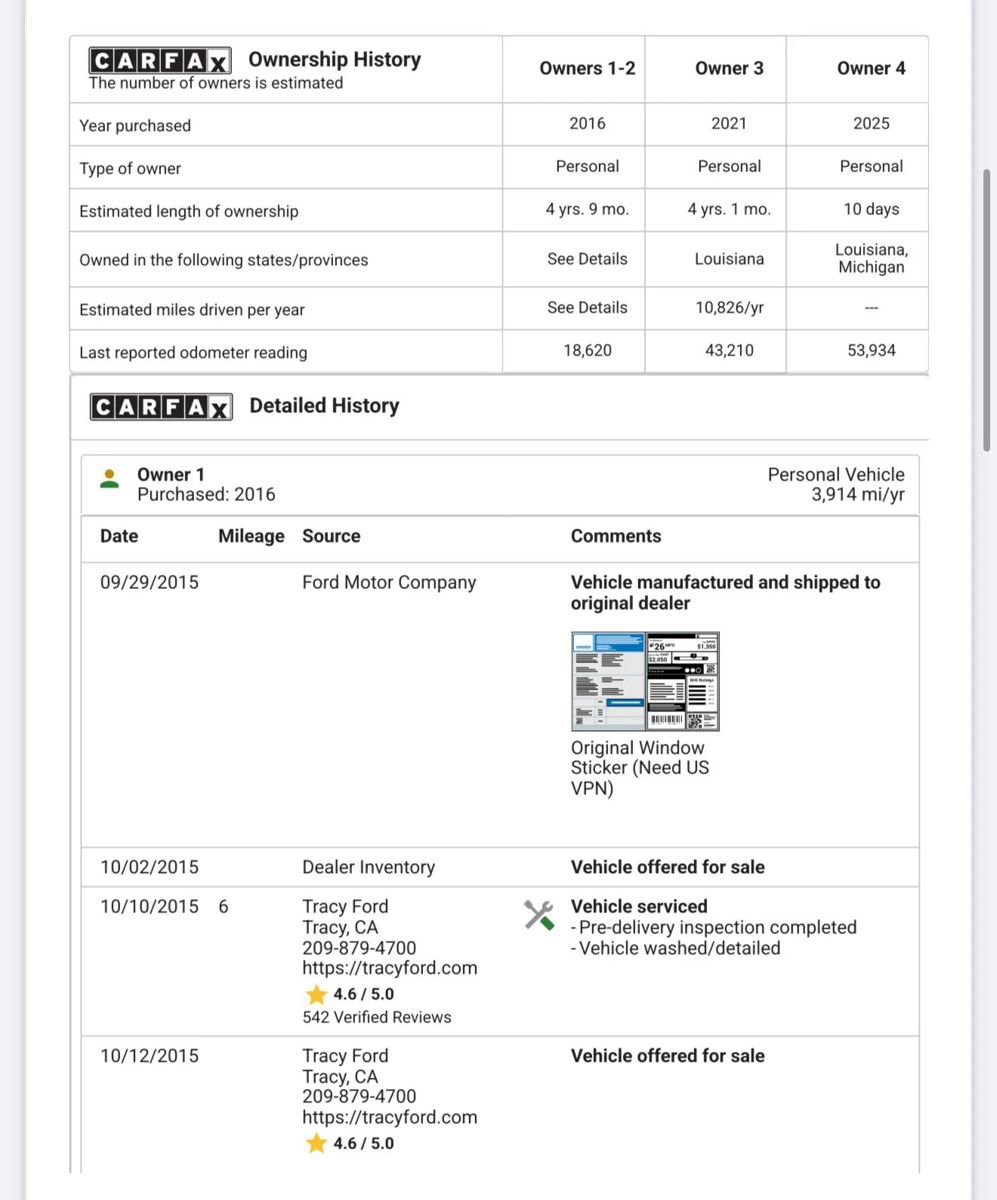
Task: Select the Tracy Ford dealer name in the 10/10/2015 entry
Action: tap(345, 906)
